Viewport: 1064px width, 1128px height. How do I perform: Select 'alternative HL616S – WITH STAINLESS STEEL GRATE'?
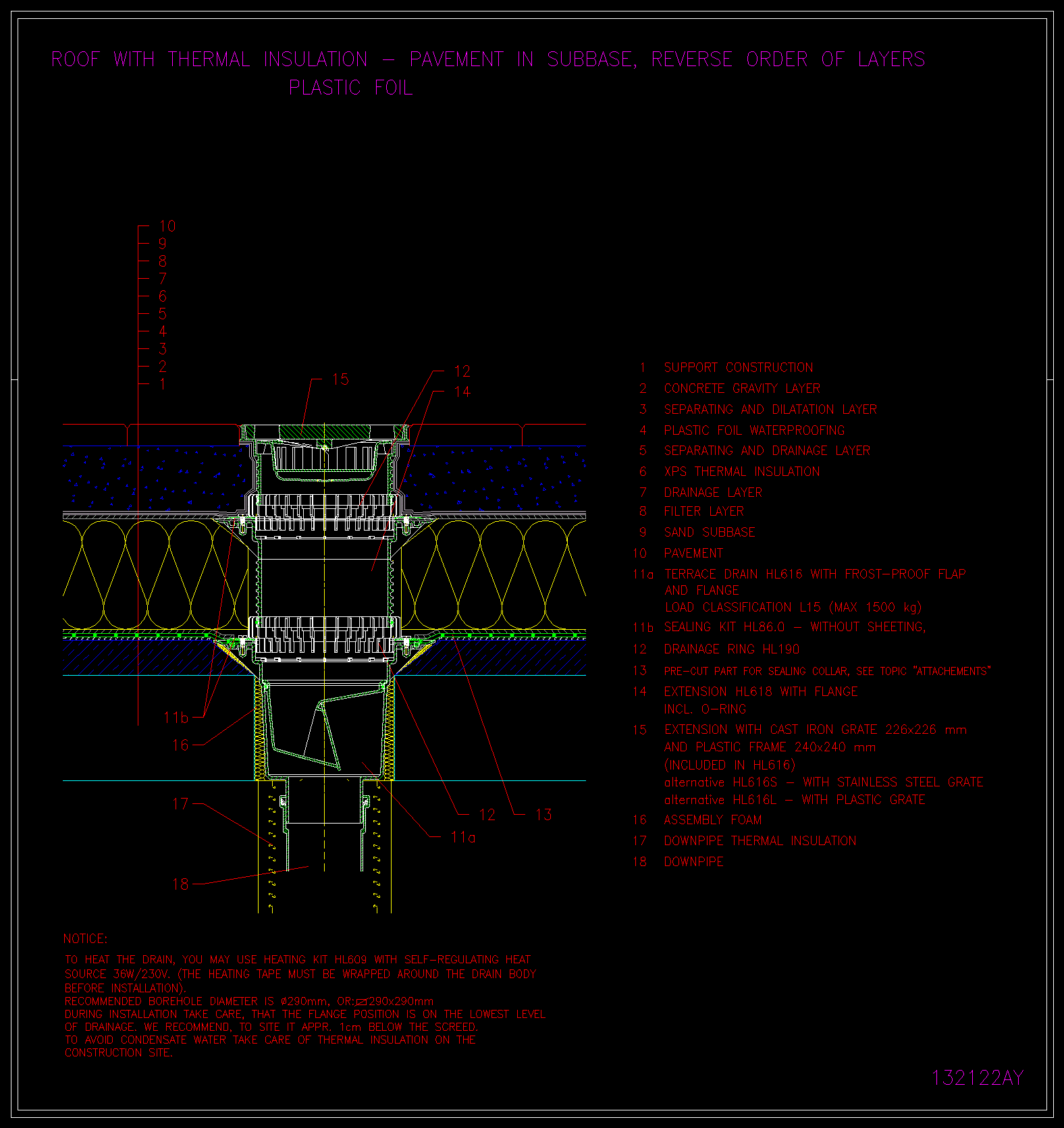pyautogui.click(x=824, y=783)
